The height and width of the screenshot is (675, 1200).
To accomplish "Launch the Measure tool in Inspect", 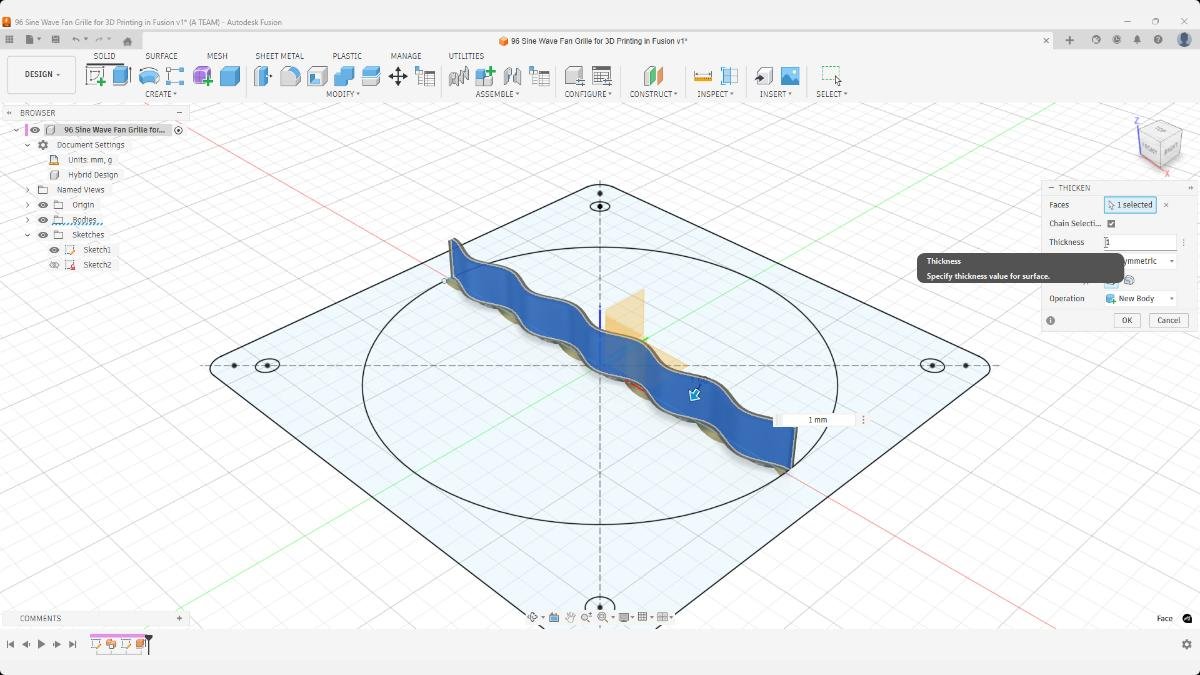I will [x=702, y=74].
